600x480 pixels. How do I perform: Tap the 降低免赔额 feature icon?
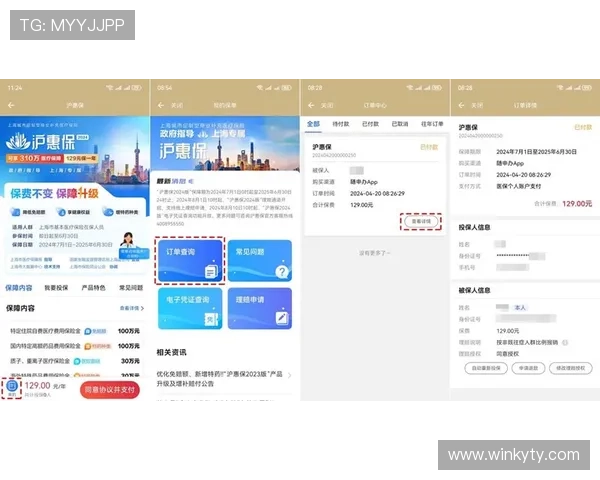(15, 212)
